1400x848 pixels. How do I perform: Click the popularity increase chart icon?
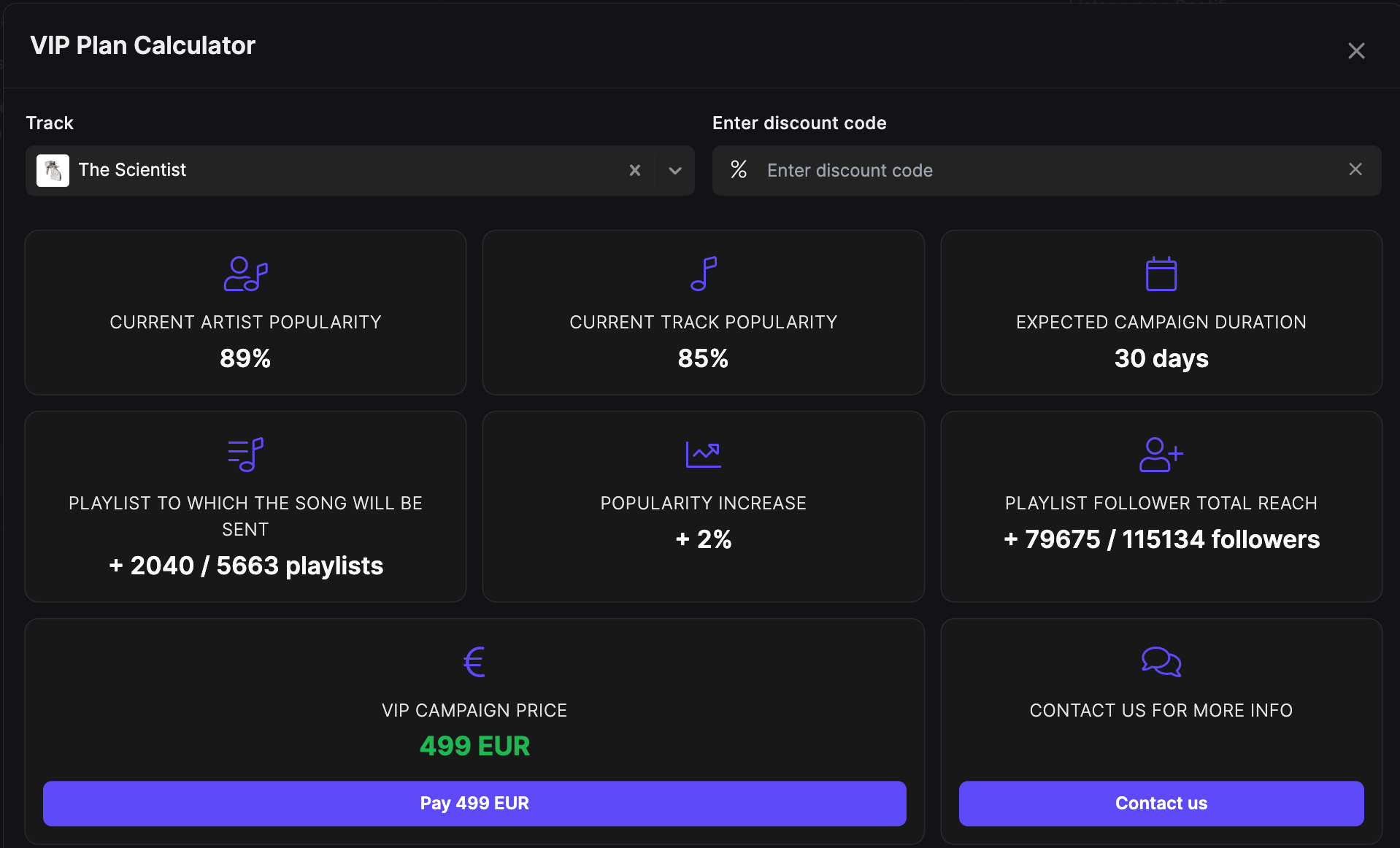(x=704, y=455)
